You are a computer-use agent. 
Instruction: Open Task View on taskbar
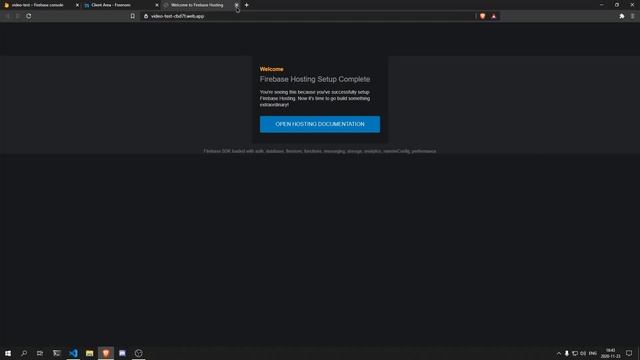pyautogui.click(x=40, y=353)
